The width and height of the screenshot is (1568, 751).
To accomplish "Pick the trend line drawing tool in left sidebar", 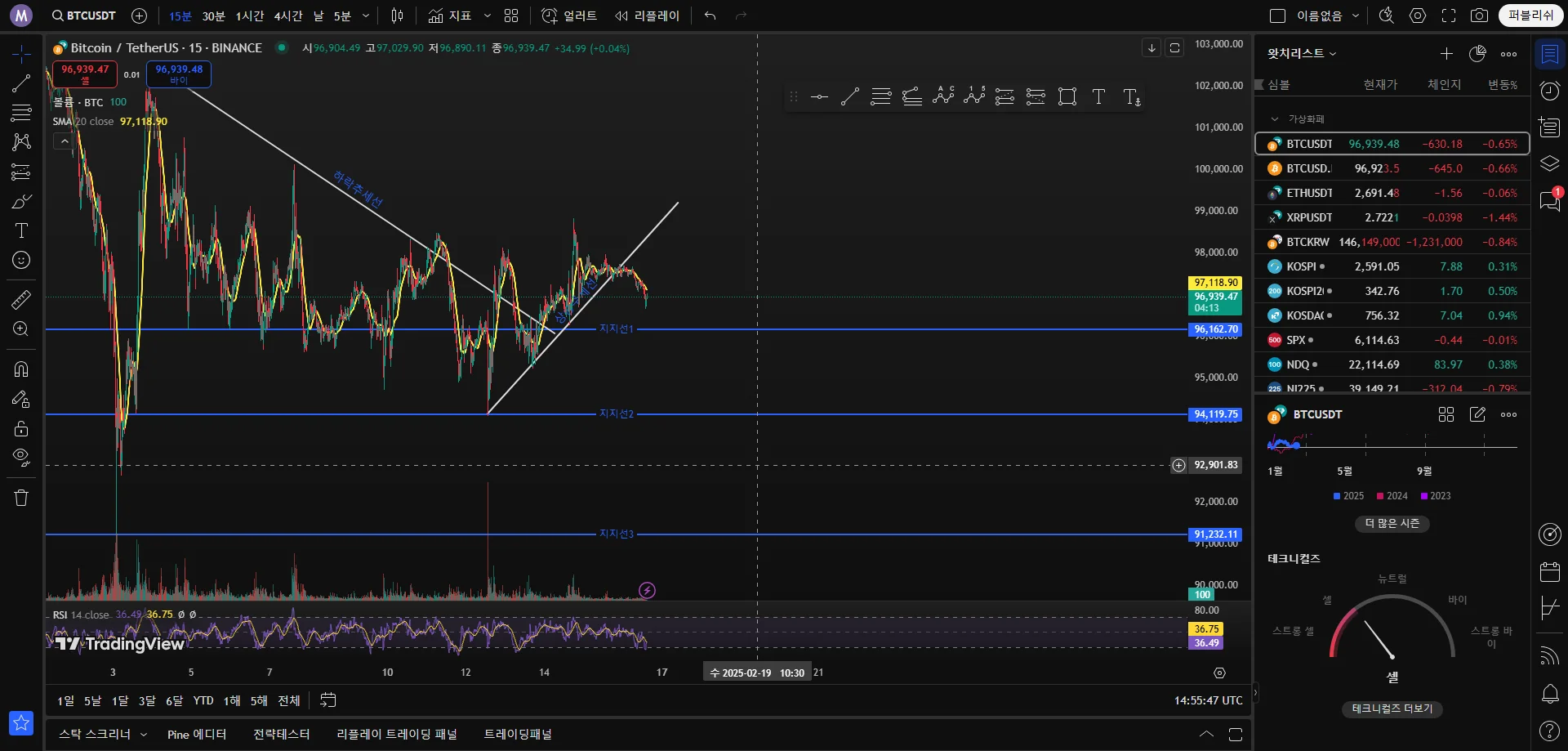I will [21, 83].
